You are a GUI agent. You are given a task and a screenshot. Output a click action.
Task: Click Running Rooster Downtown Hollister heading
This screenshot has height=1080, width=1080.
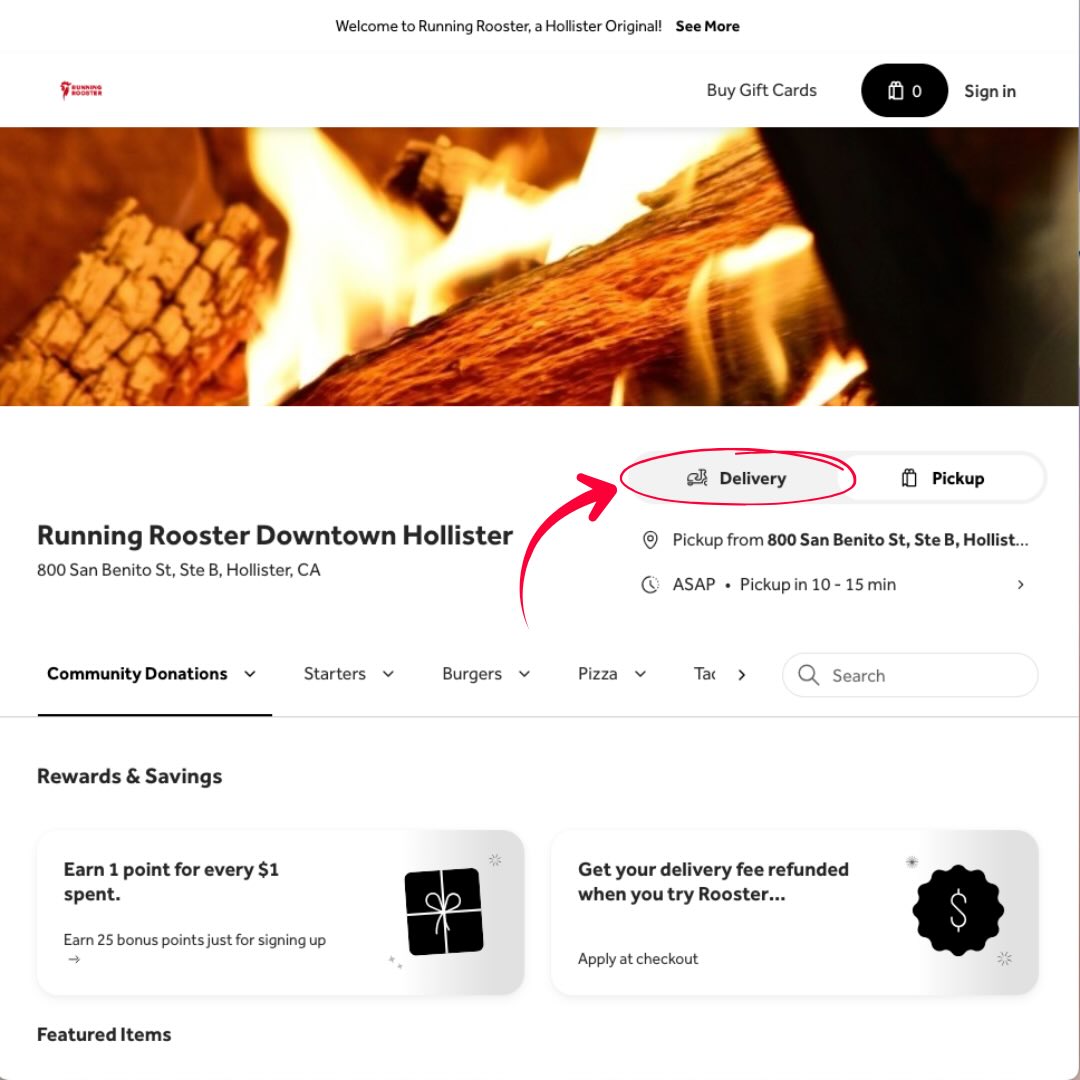(275, 535)
